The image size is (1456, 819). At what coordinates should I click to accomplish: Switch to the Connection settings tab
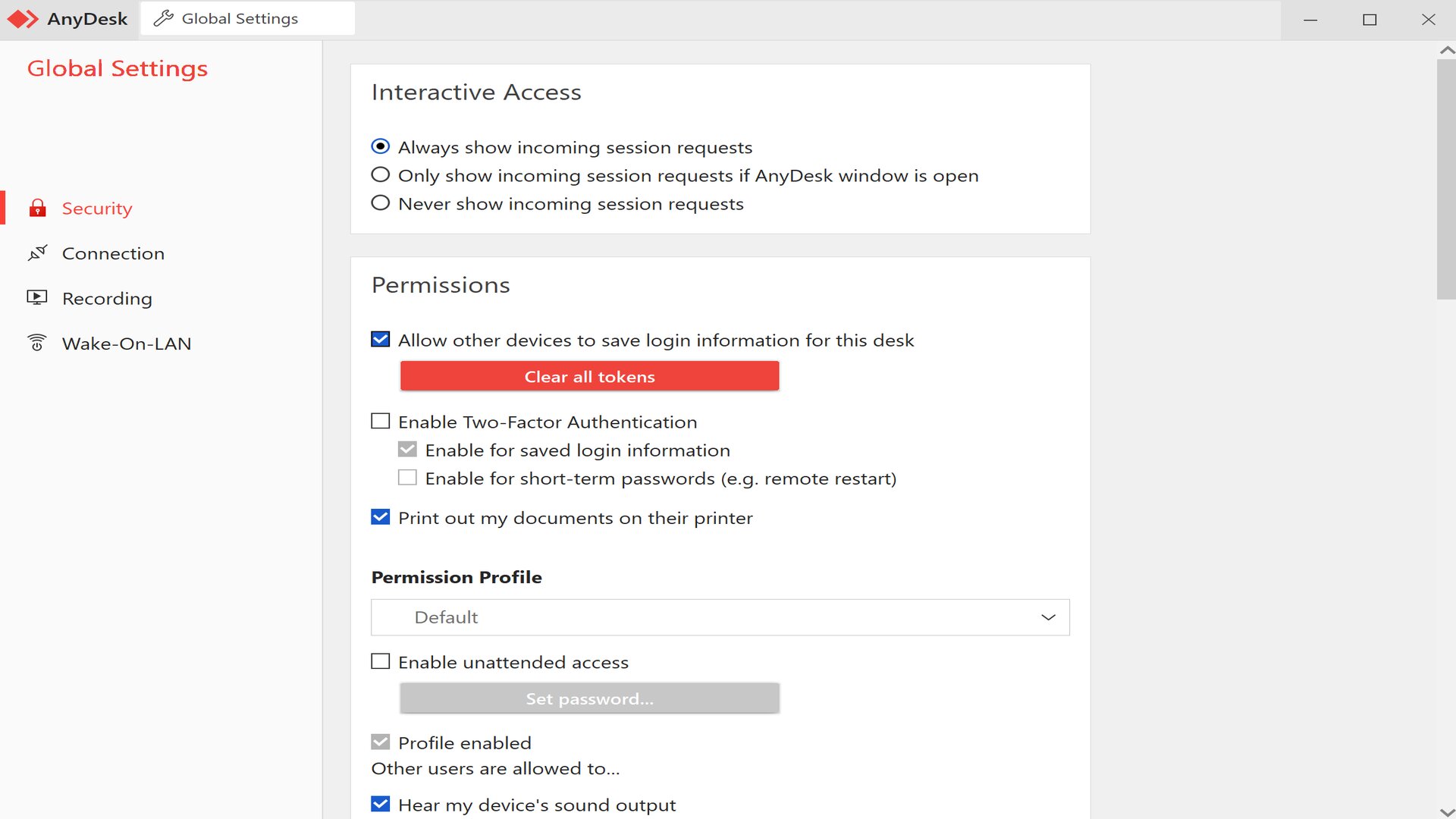click(x=113, y=252)
